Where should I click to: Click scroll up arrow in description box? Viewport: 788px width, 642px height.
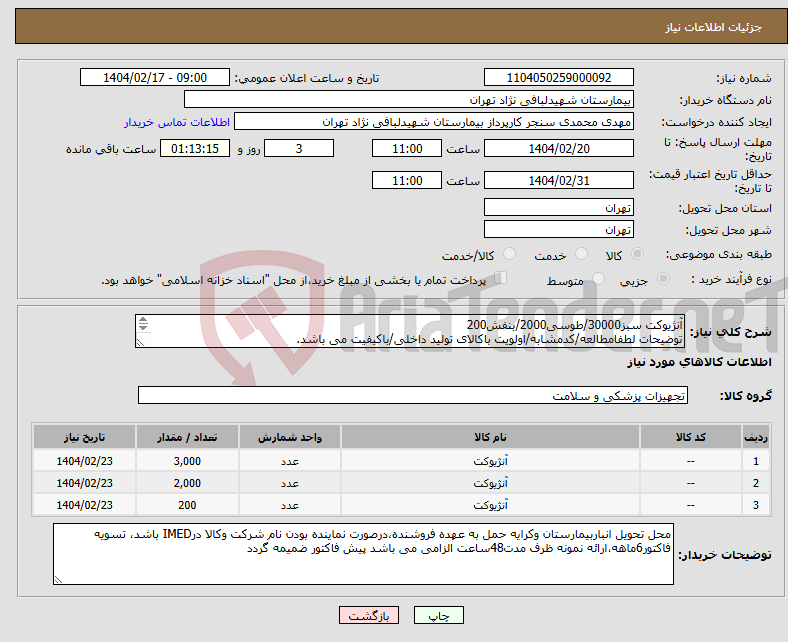click(x=143, y=320)
